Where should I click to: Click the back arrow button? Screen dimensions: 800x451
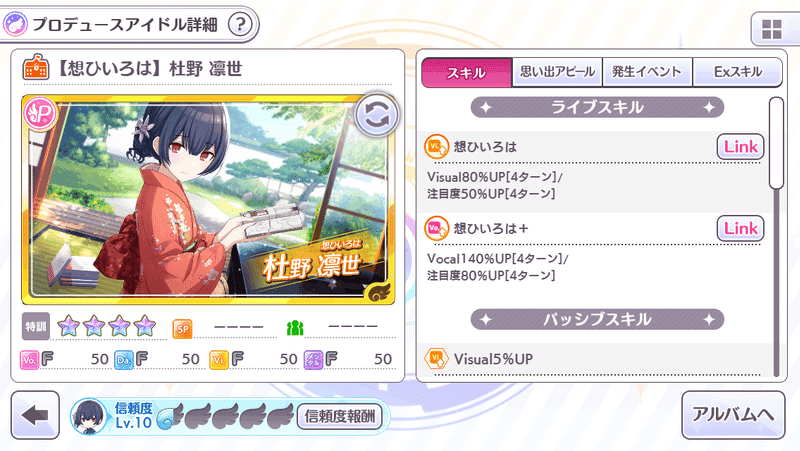pos(35,415)
